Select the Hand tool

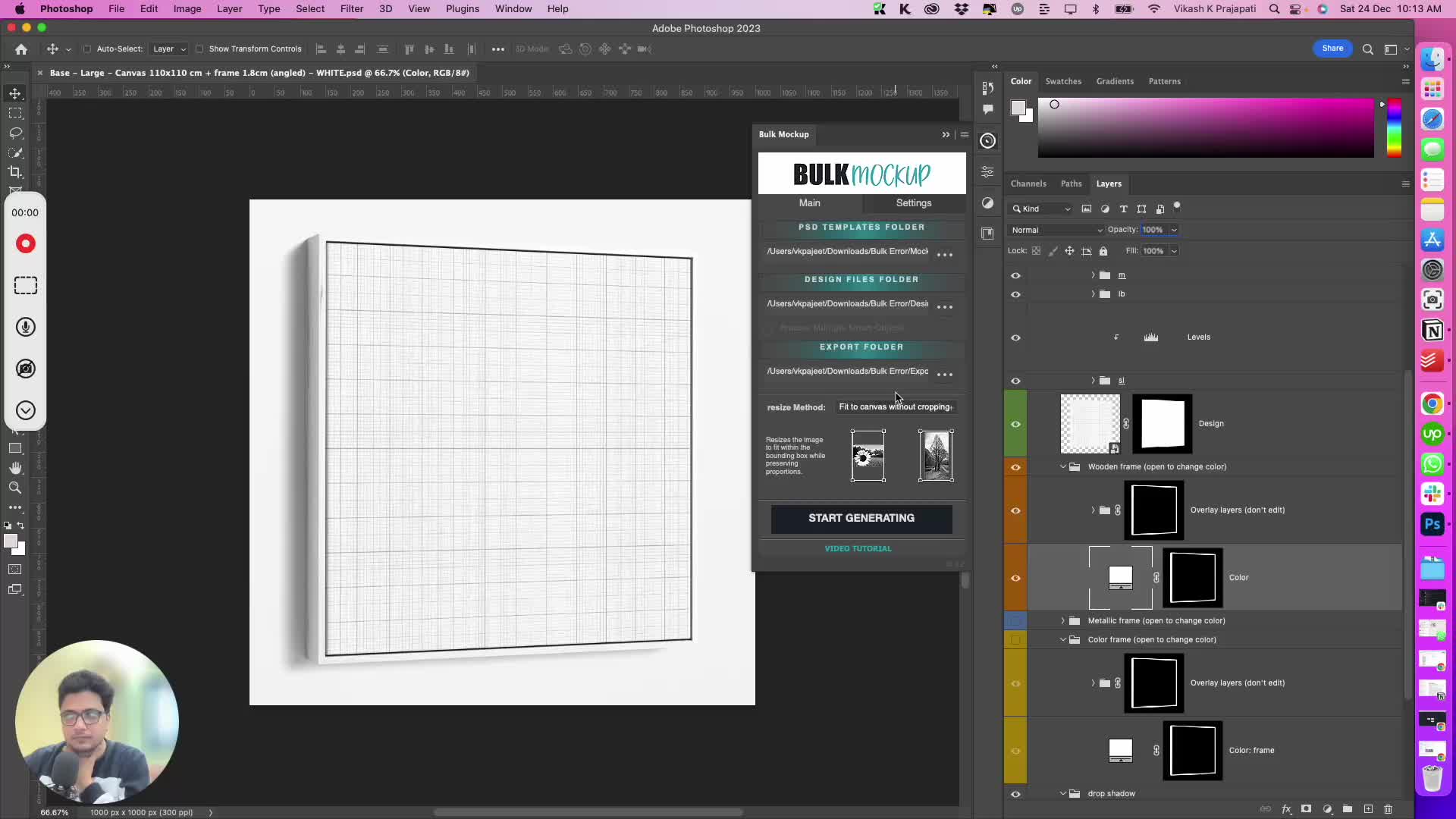15,468
